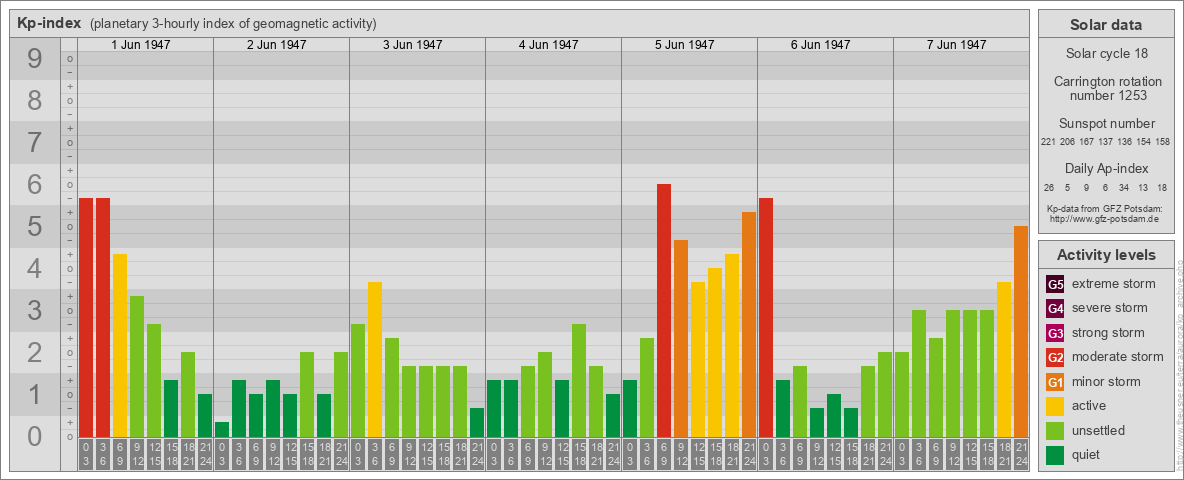Click the sunspot number 137
Viewport: 1184px width, 480px height.
(1106, 142)
